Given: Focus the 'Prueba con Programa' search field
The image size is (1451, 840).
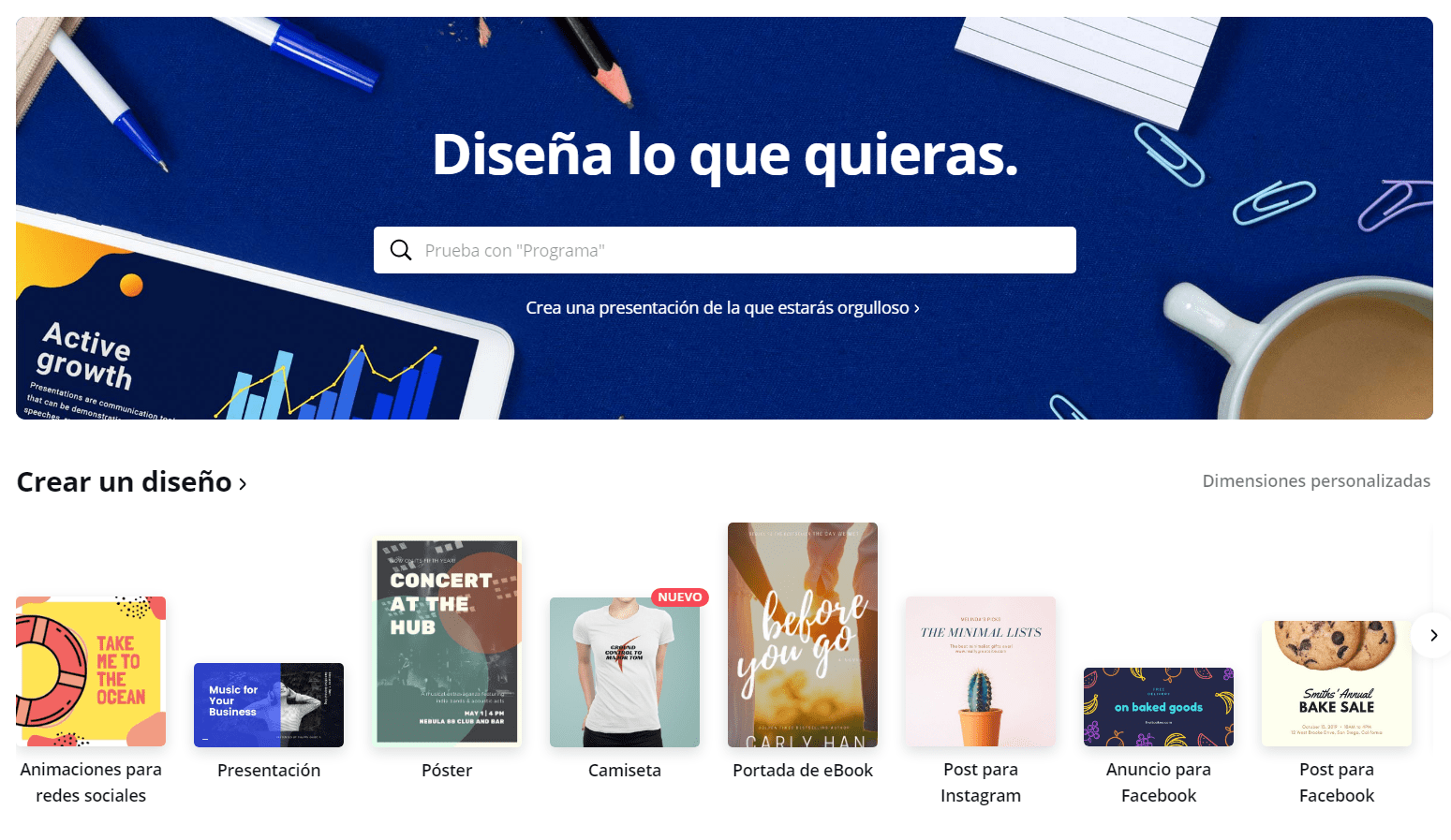Looking at the screenshot, I should (725, 250).
